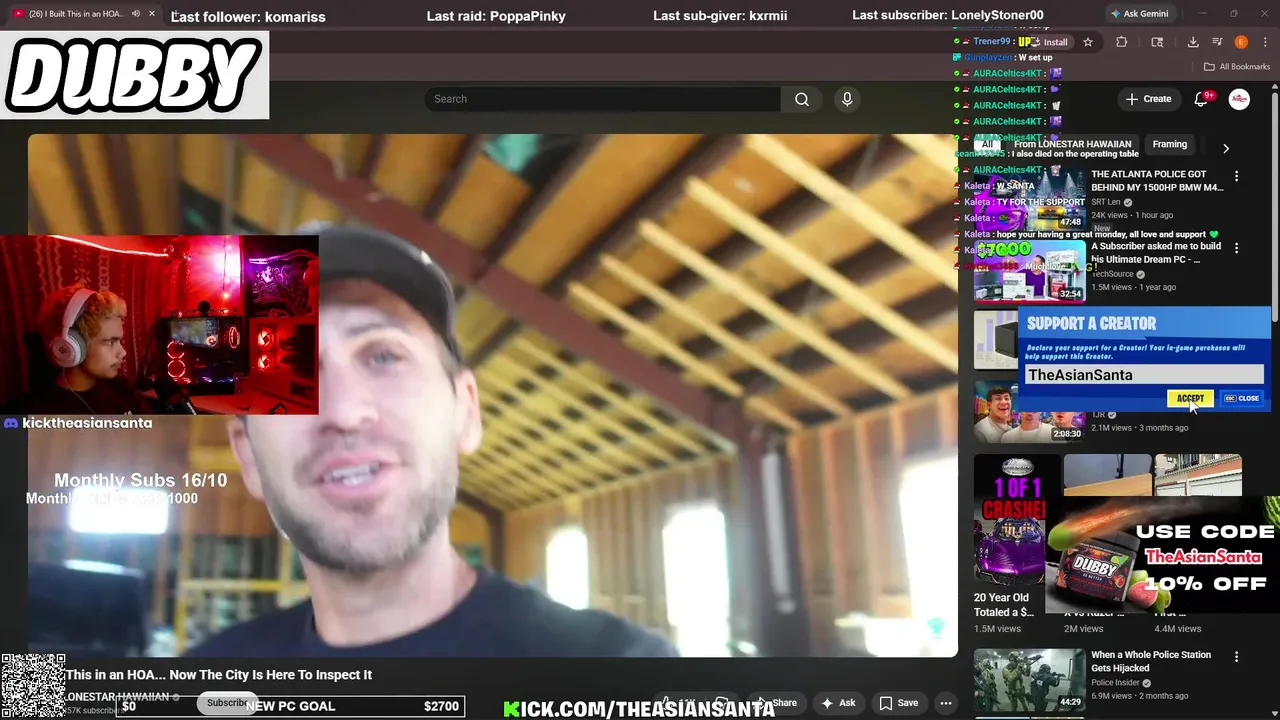Viewport: 1280px width, 720px height.
Task: Subscribe to the LONESTAR HAWAIIAN channel
Action: point(227,703)
